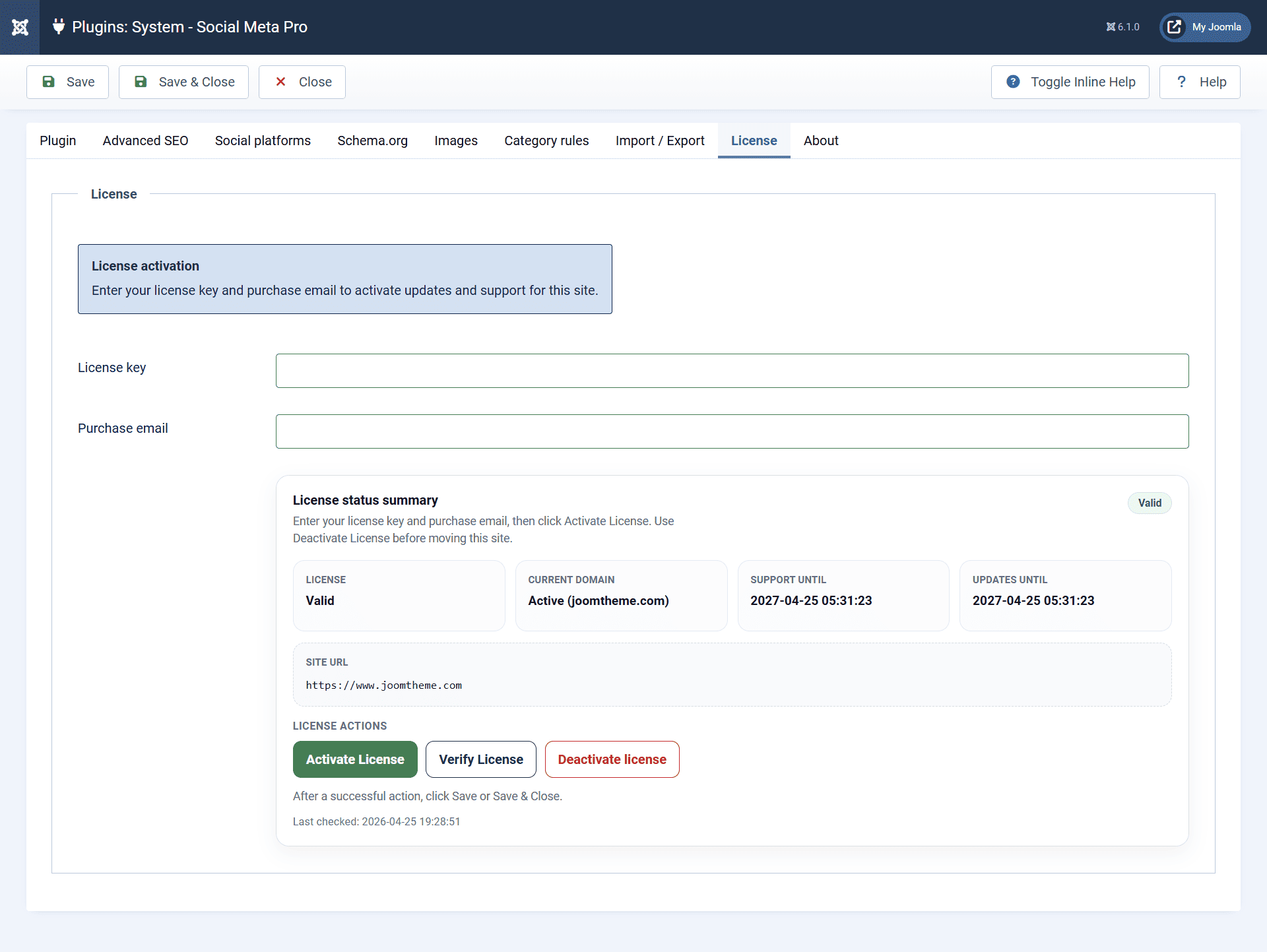Click the green Valid status badge
The width and height of the screenshot is (1267, 952).
click(x=1150, y=503)
